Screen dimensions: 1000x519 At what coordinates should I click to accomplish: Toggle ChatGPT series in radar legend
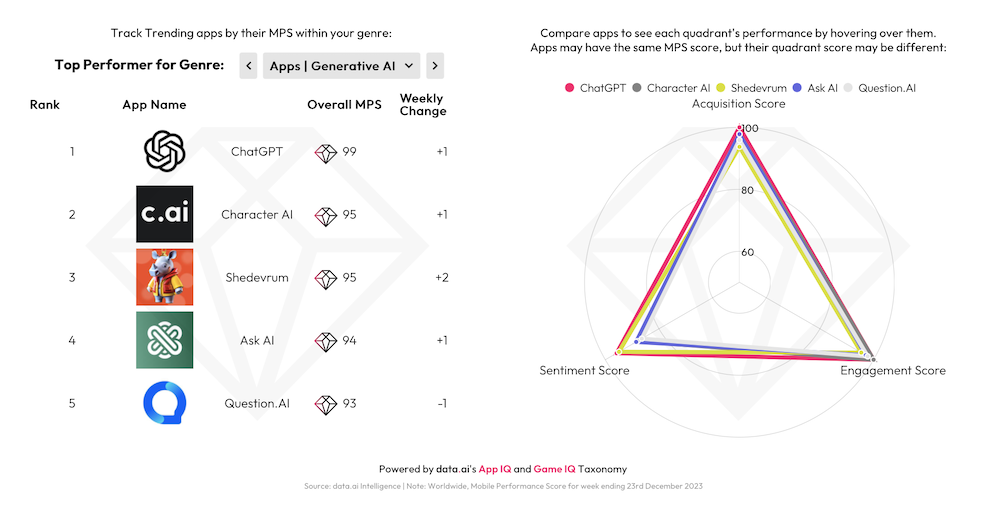click(597, 88)
